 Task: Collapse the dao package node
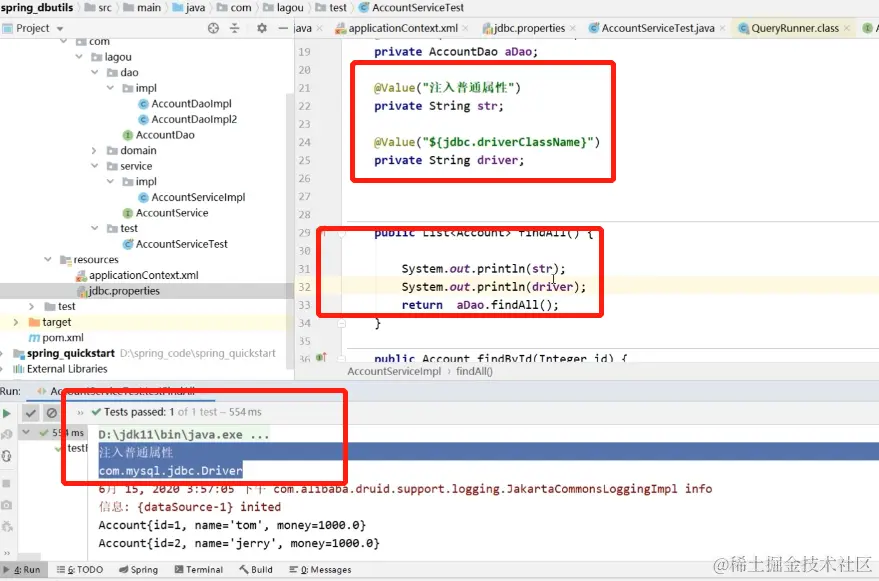tap(95, 73)
